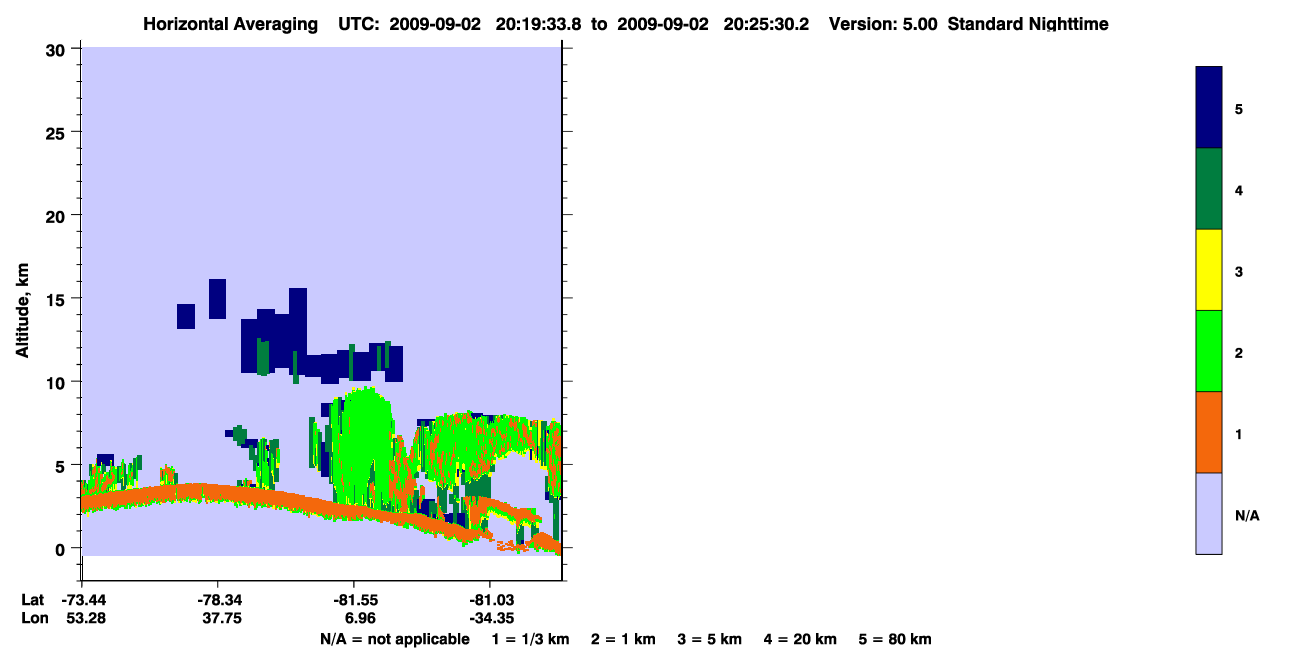Click the y-axis tick label 15
Image resolution: width=1300 pixels, height=667 pixels.
tap(57, 299)
